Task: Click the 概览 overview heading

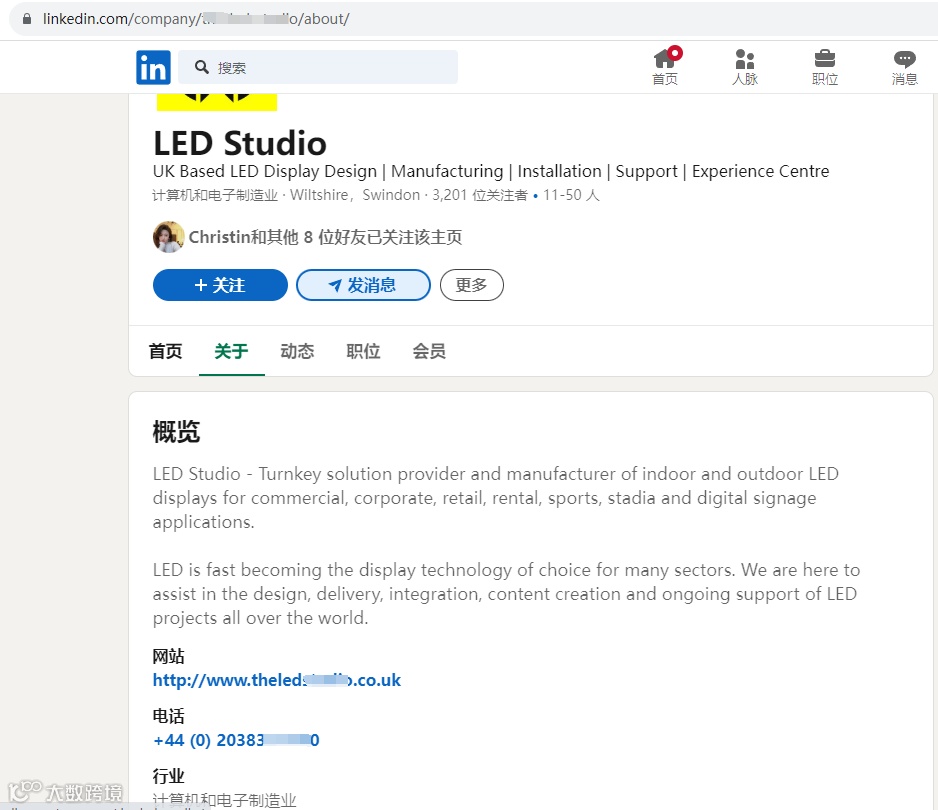Action: pos(176,431)
